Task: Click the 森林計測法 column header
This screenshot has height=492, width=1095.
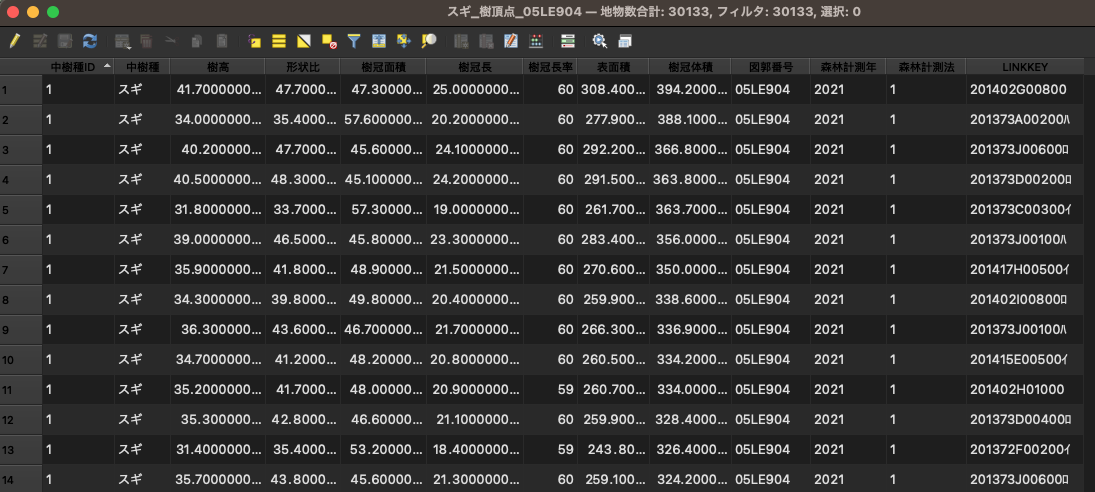Action: pyautogui.click(x=926, y=66)
